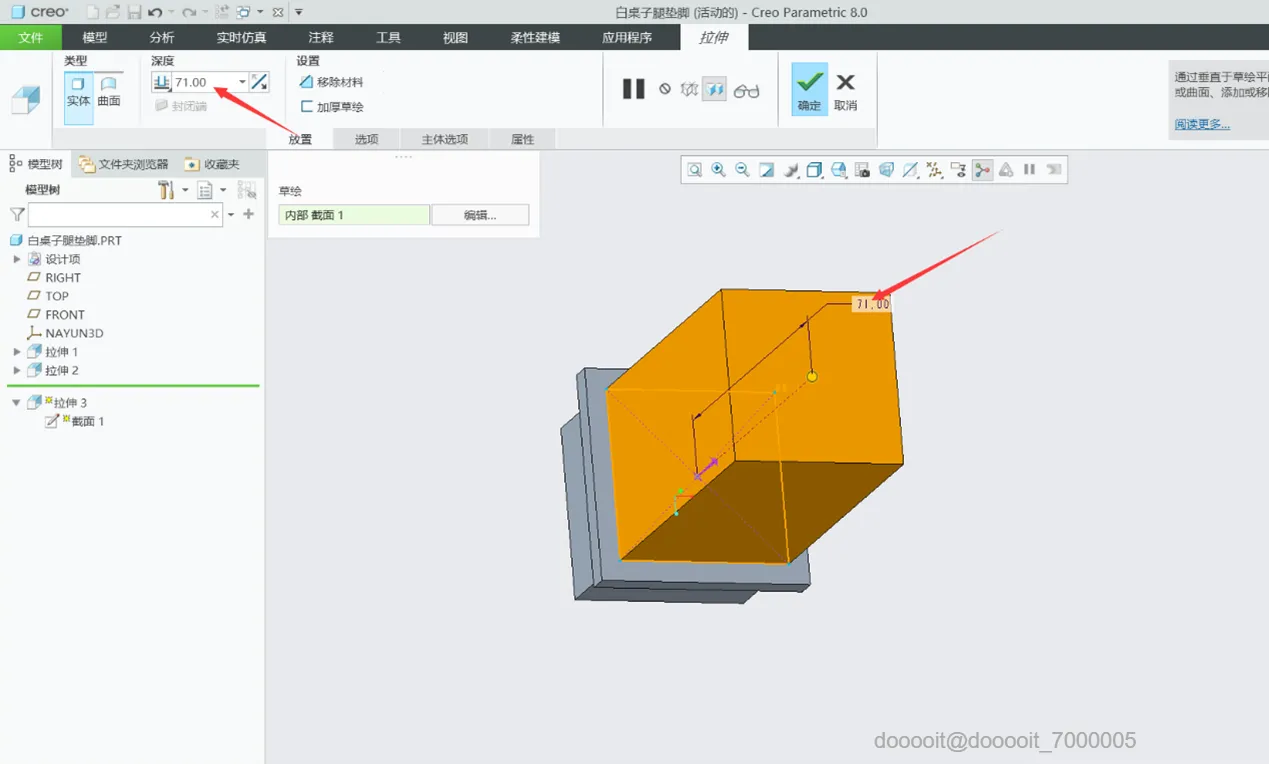Viewport: 1269px width, 764px height.
Task: Select no preview mode icon
Action: 665,89
